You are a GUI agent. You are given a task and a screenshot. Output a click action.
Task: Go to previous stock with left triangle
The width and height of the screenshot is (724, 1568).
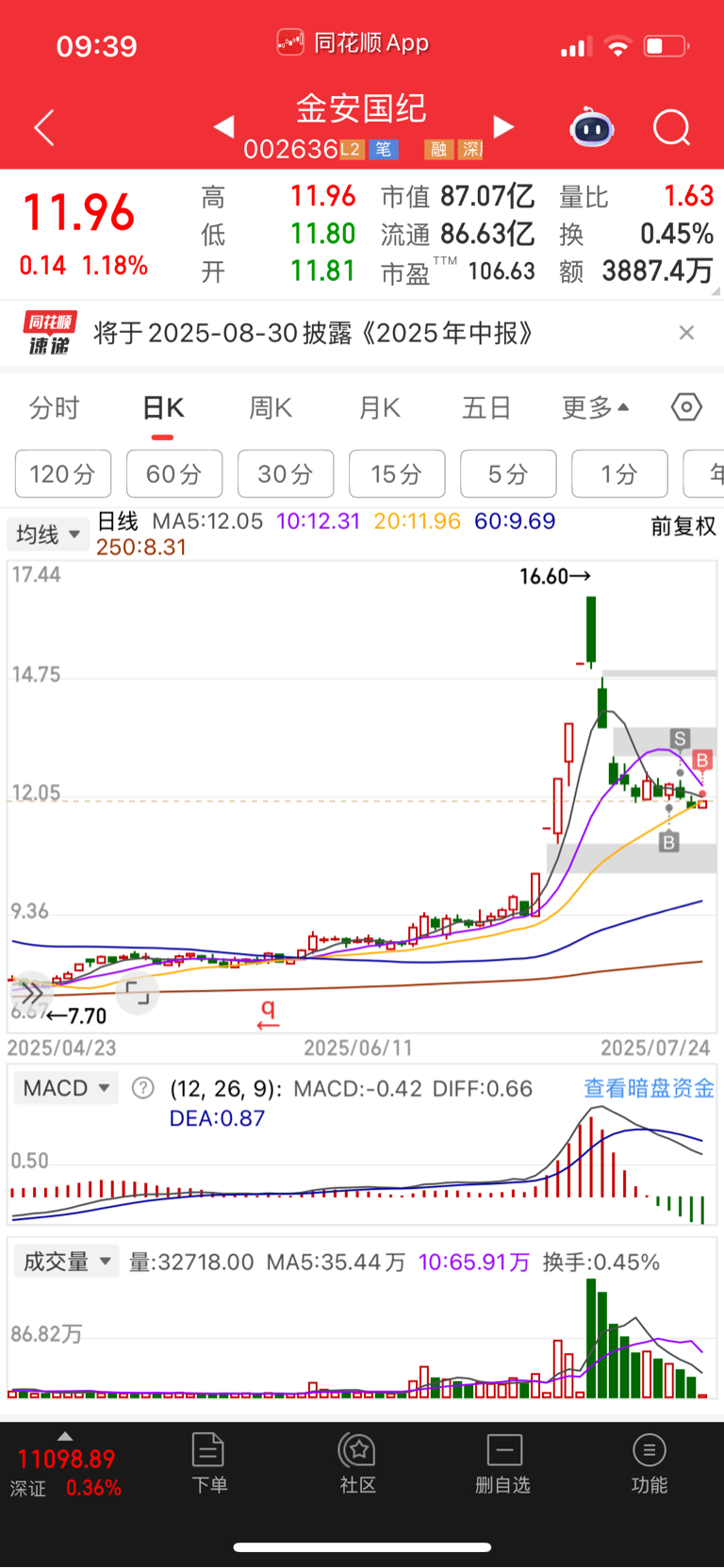[x=223, y=126]
